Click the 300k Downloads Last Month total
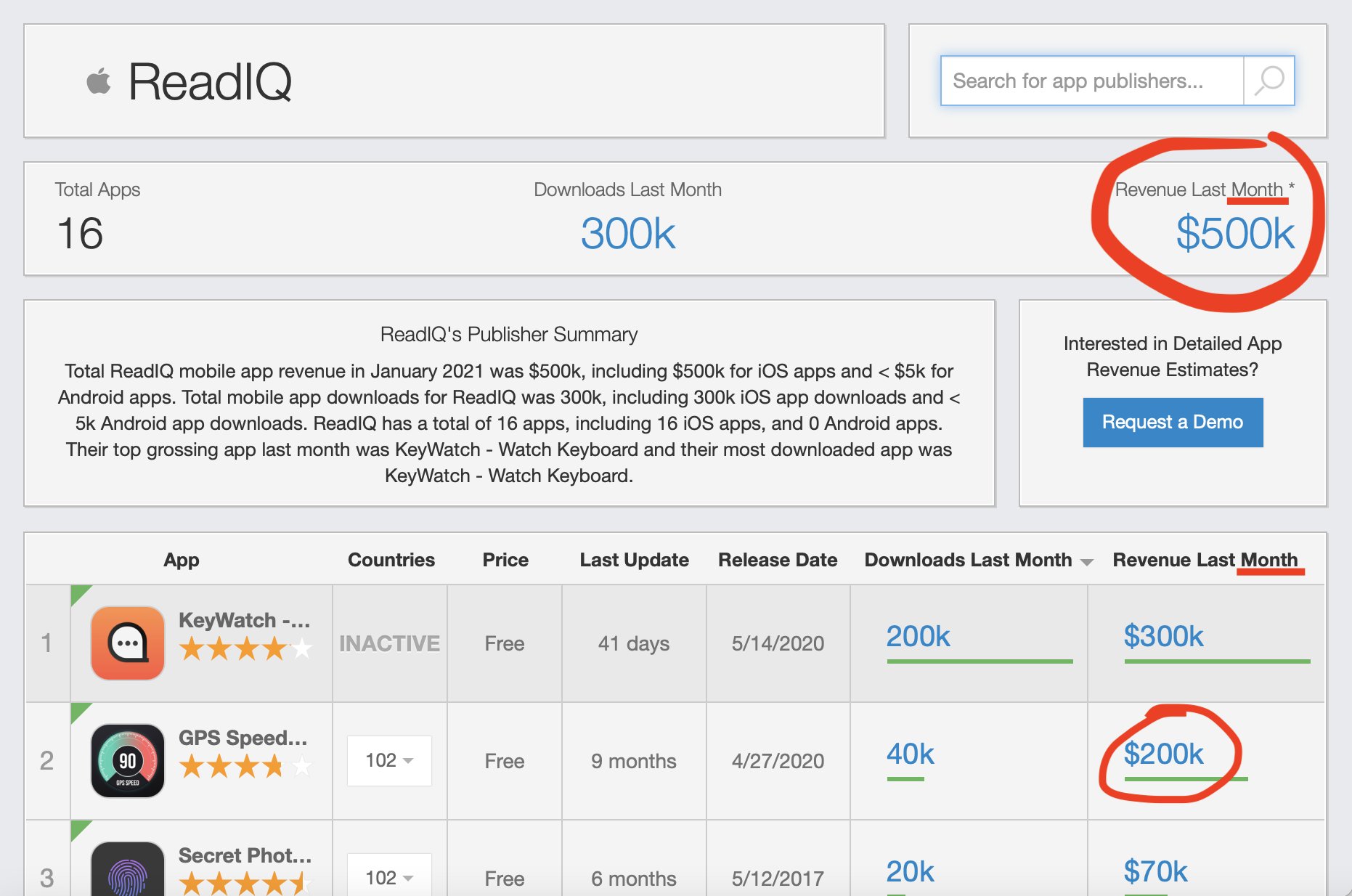 coord(628,234)
